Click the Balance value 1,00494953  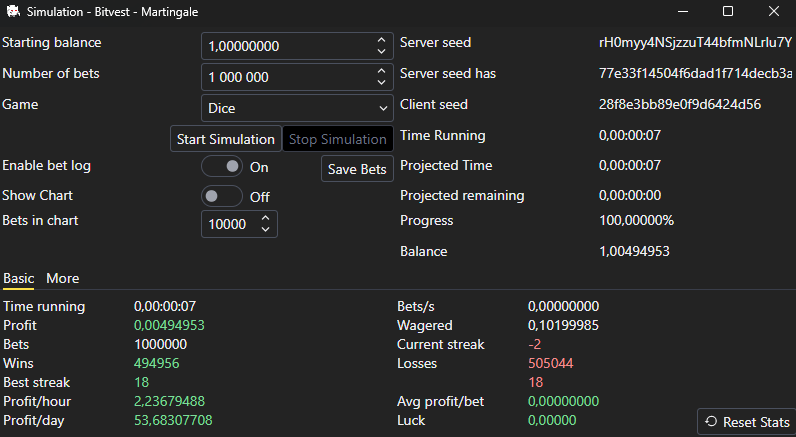pyautogui.click(x=635, y=251)
